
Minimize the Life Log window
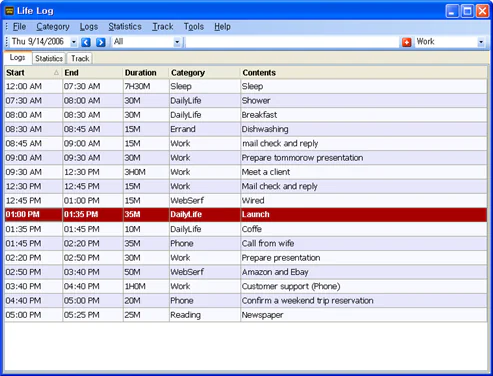[x=452, y=11]
